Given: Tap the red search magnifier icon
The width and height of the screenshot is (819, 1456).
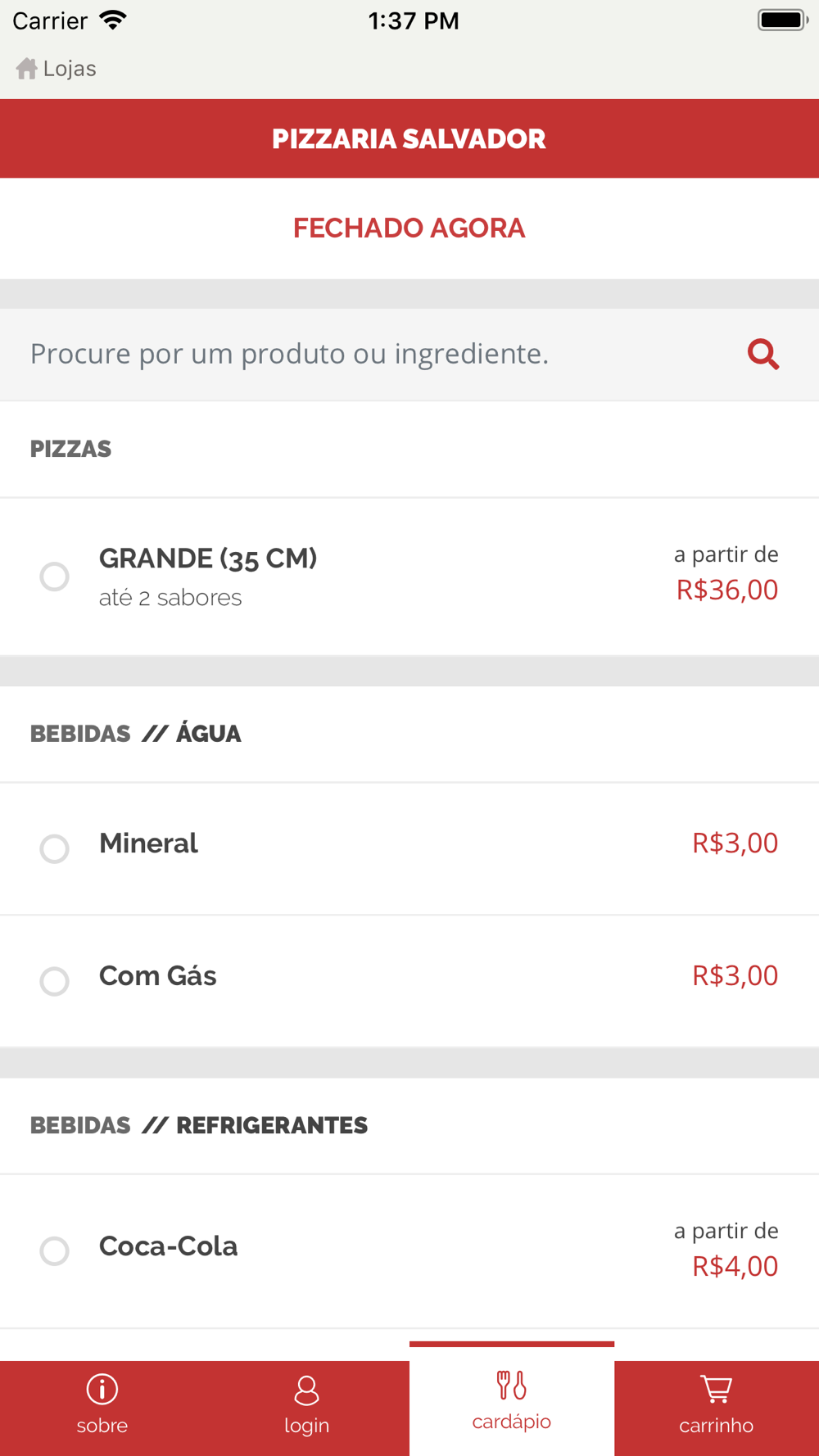Looking at the screenshot, I should 762,354.
